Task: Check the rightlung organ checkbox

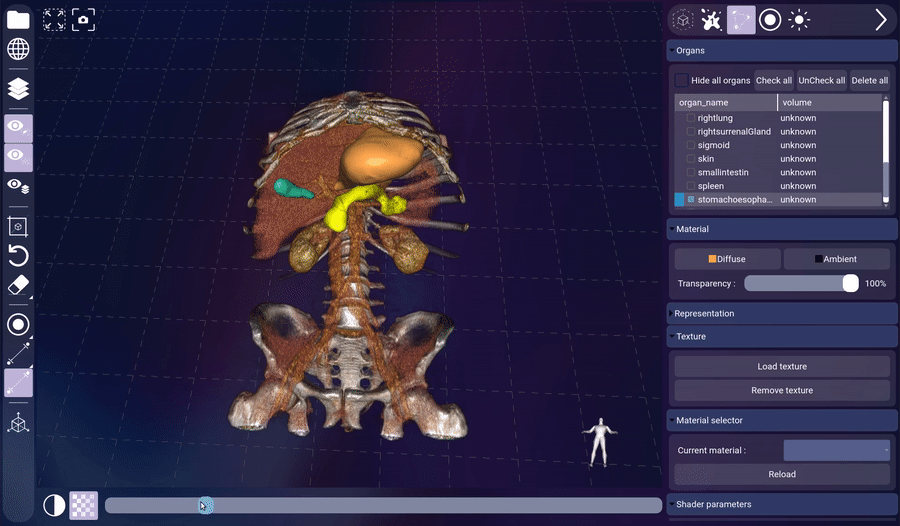Action: pyautogui.click(x=690, y=118)
